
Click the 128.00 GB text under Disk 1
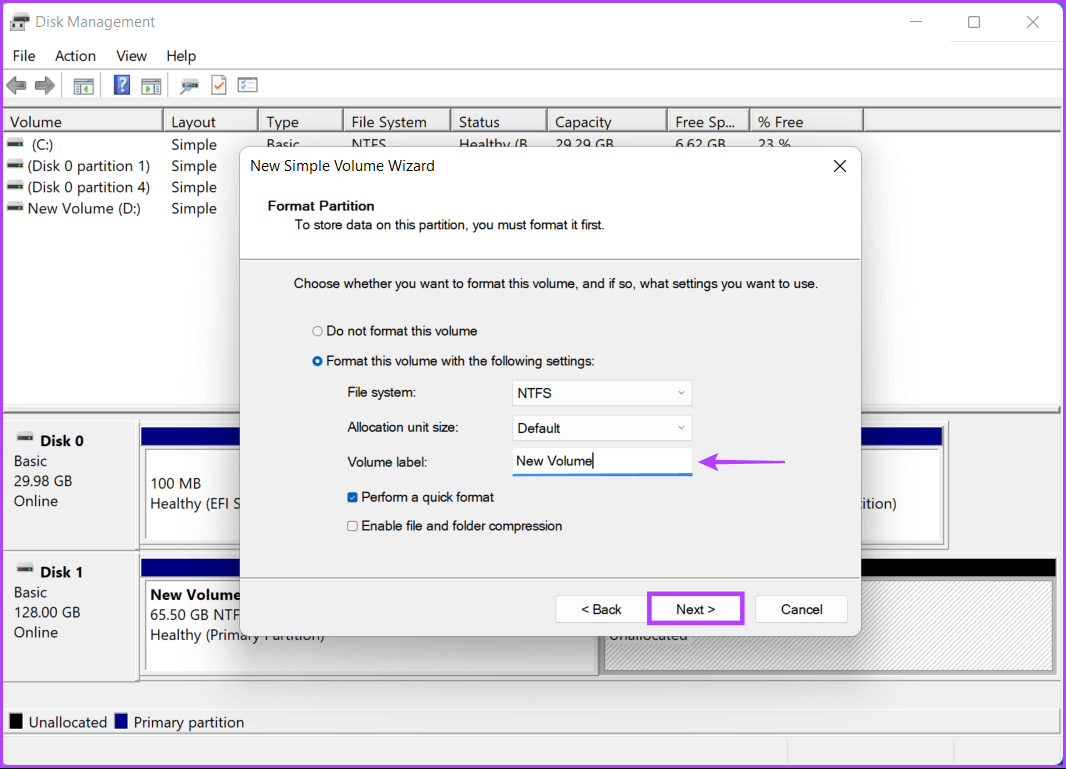pos(47,612)
